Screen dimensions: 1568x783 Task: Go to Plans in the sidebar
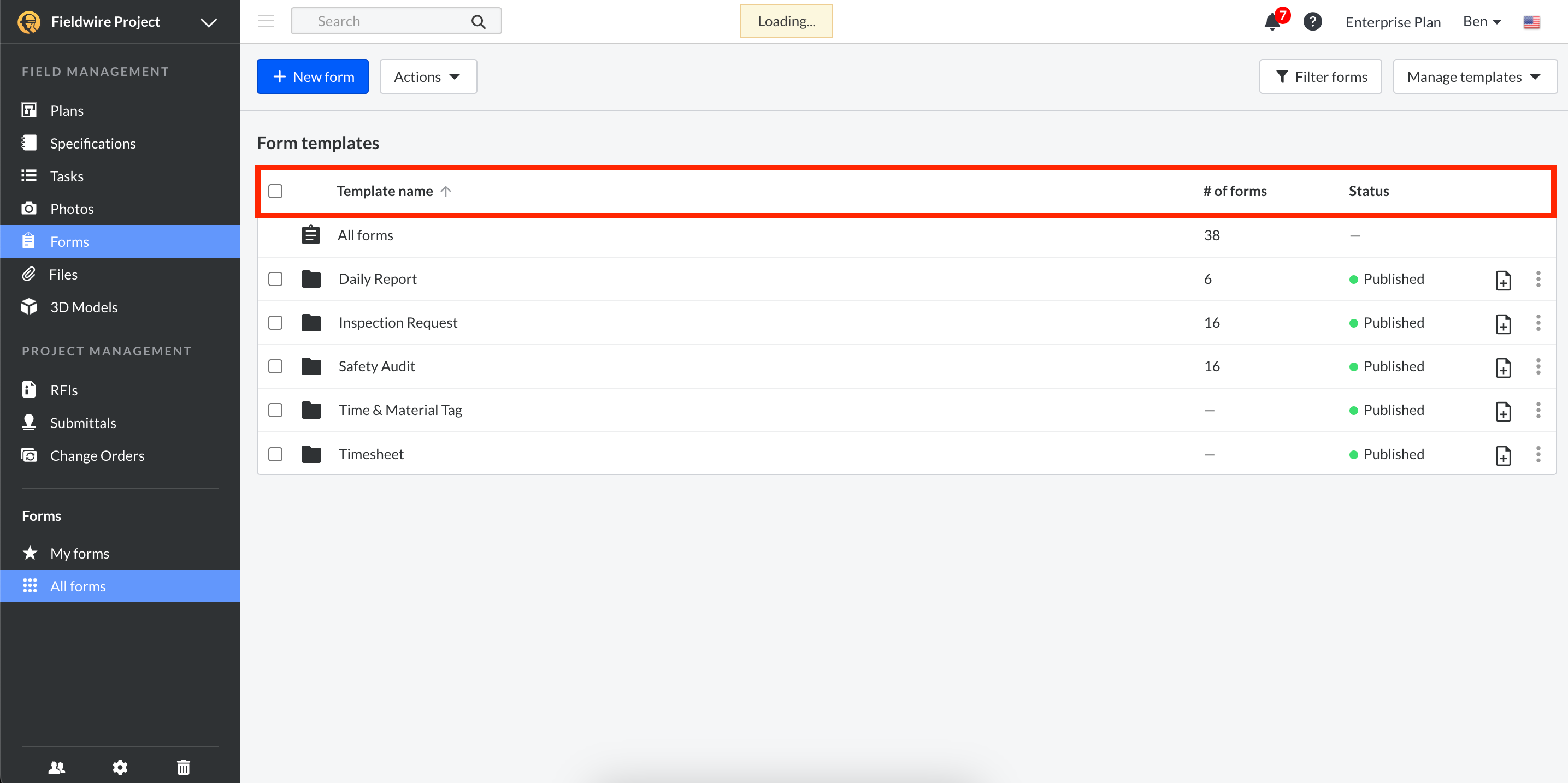tap(67, 110)
